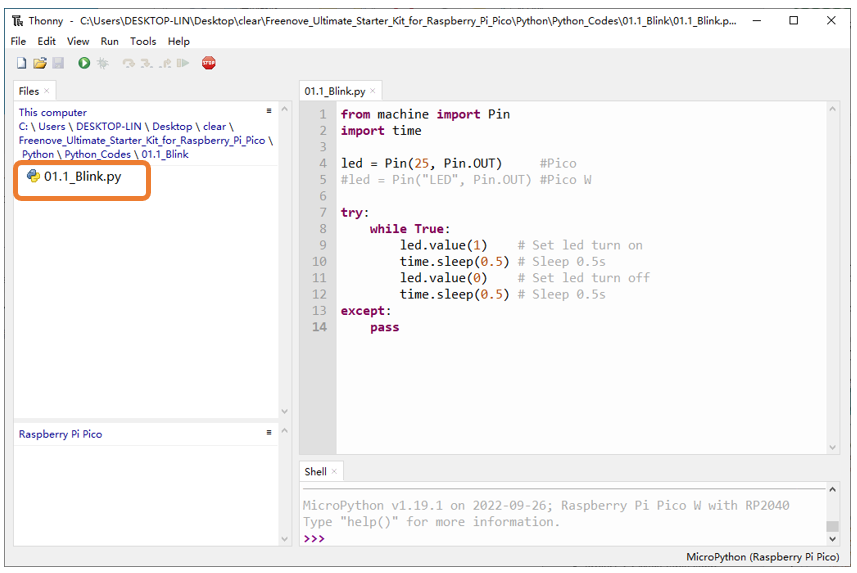Navigate to DESKTOP-LIN folder in the path
The height and width of the screenshot is (573, 857).
point(109,127)
